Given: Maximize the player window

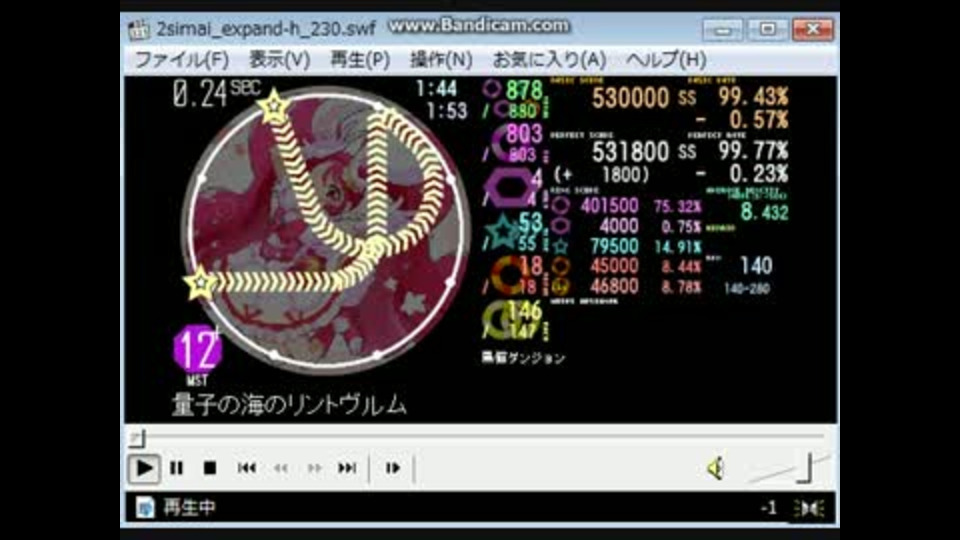Looking at the screenshot, I should tap(767, 29).
